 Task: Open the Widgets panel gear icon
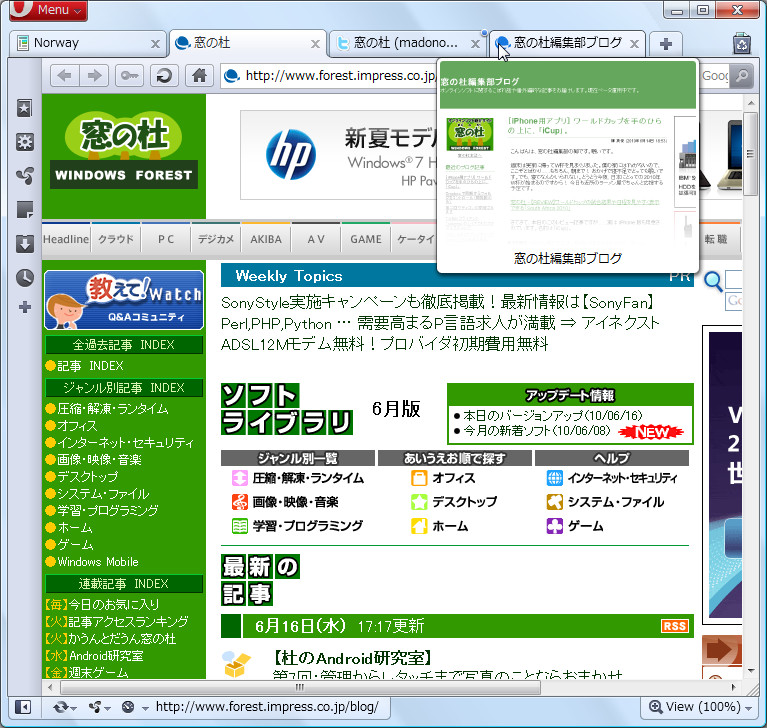click(x=24, y=142)
